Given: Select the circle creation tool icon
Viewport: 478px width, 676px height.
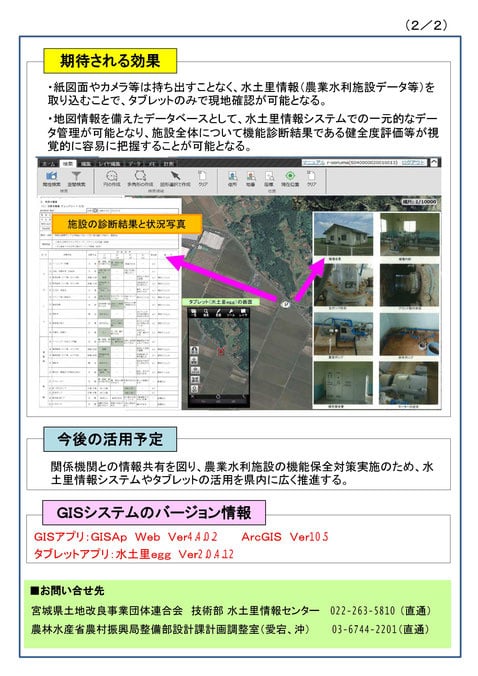Looking at the screenshot, I should coord(112,175).
